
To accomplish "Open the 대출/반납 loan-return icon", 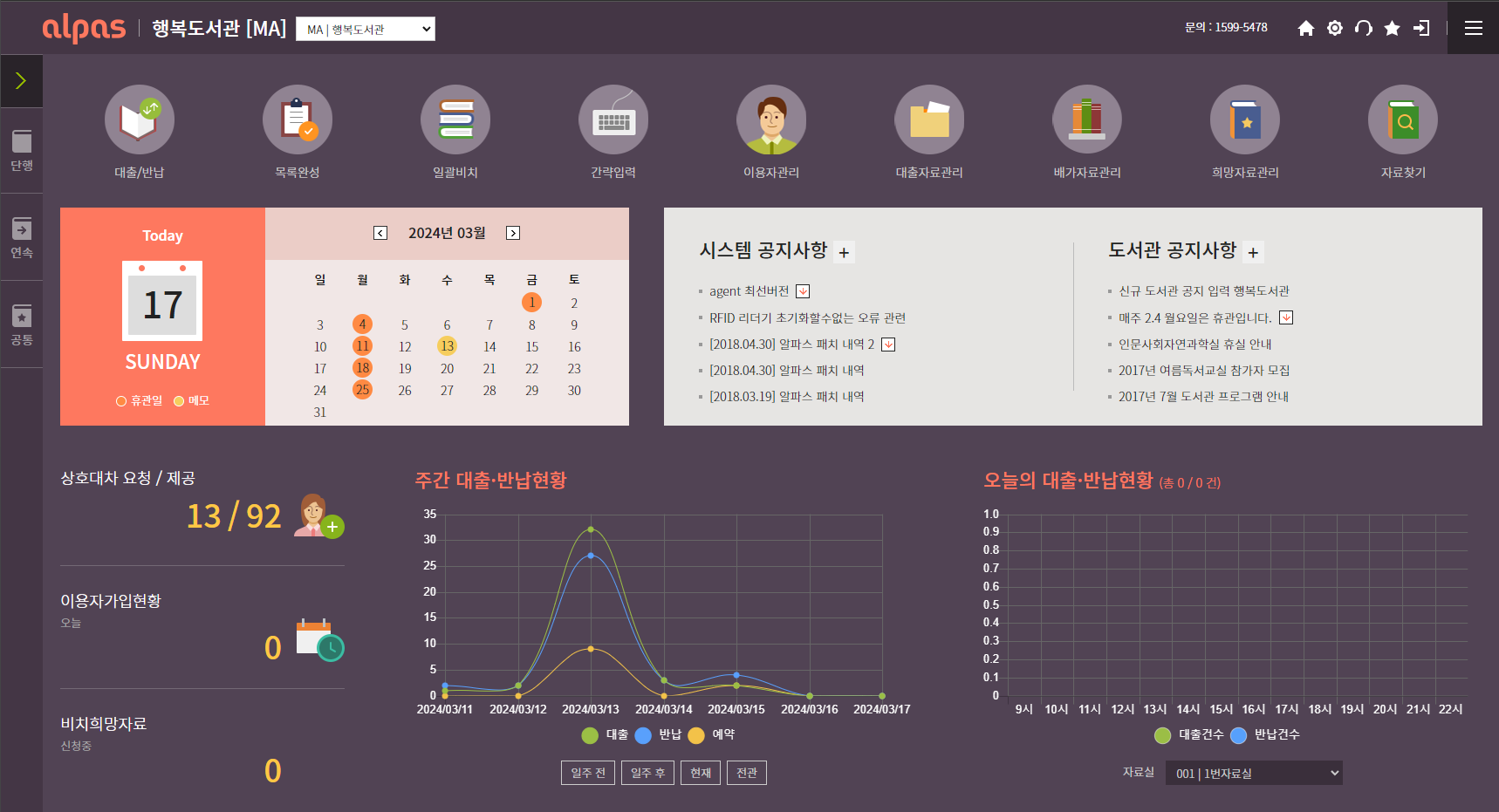I will click(140, 119).
